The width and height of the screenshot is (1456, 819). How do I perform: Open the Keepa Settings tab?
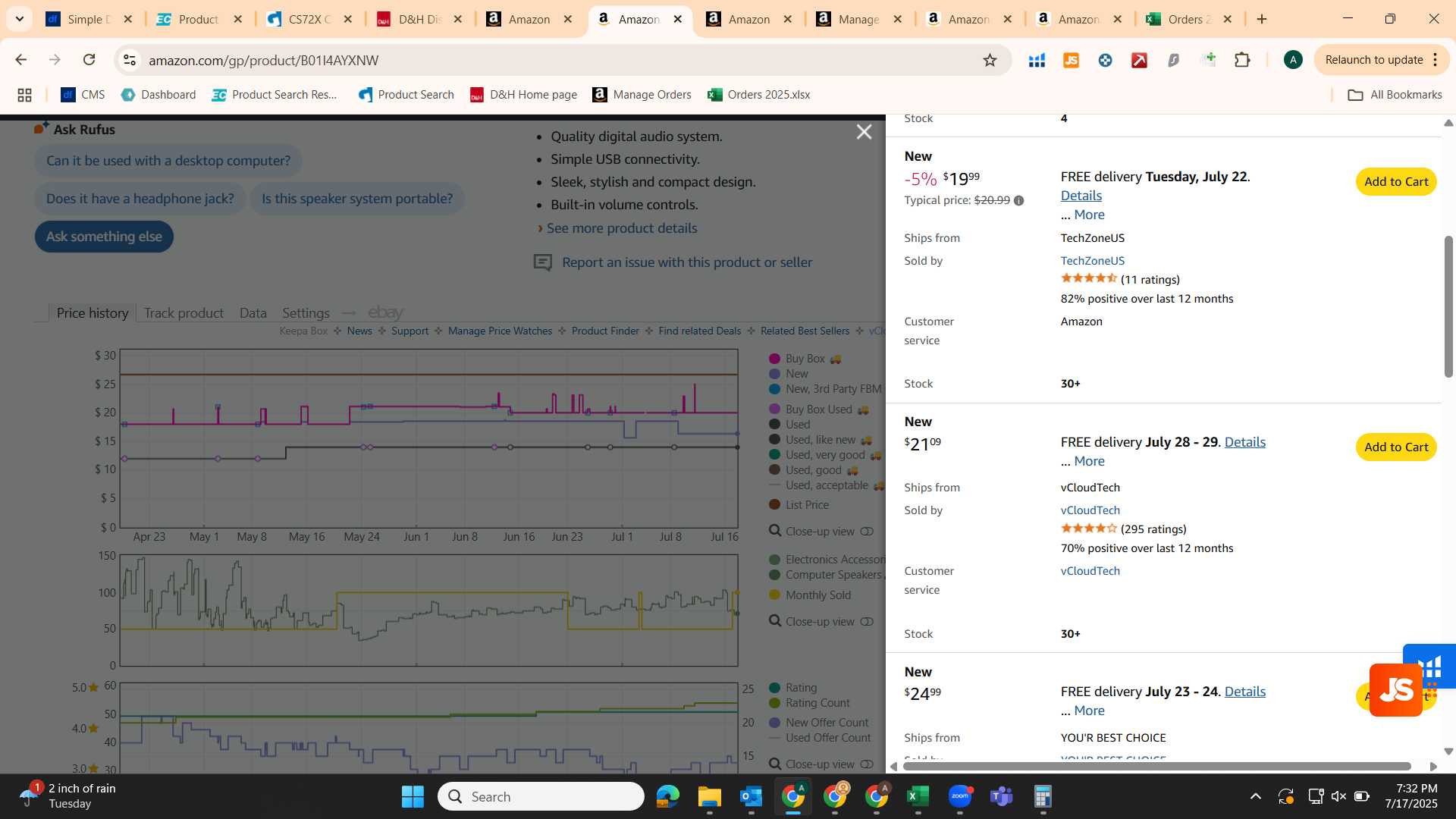pyautogui.click(x=306, y=313)
